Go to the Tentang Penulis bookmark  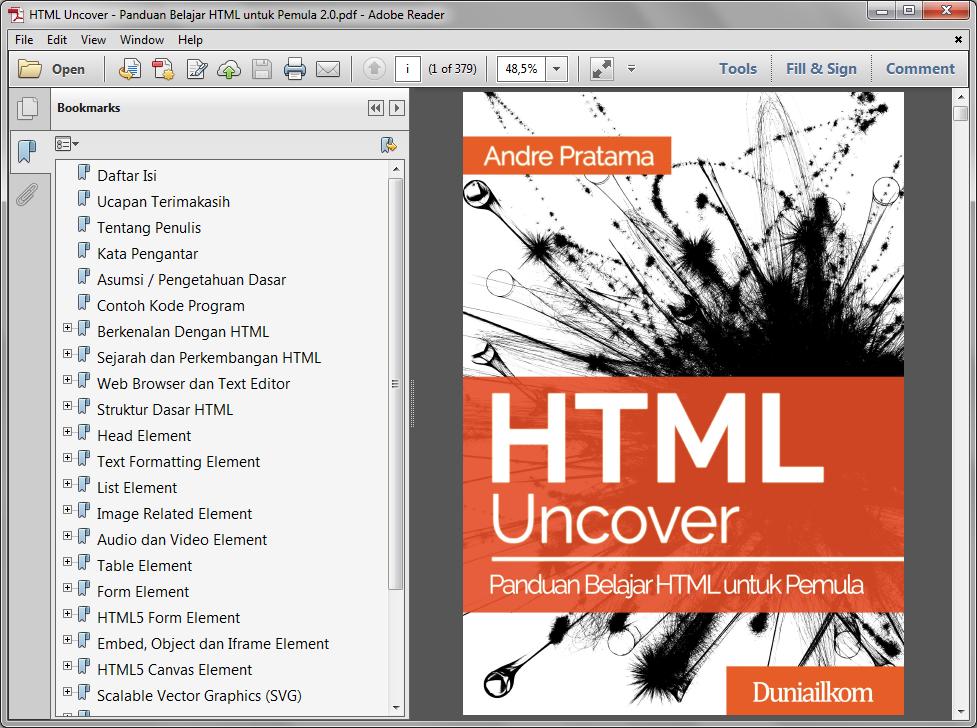click(x=149, y=228)
